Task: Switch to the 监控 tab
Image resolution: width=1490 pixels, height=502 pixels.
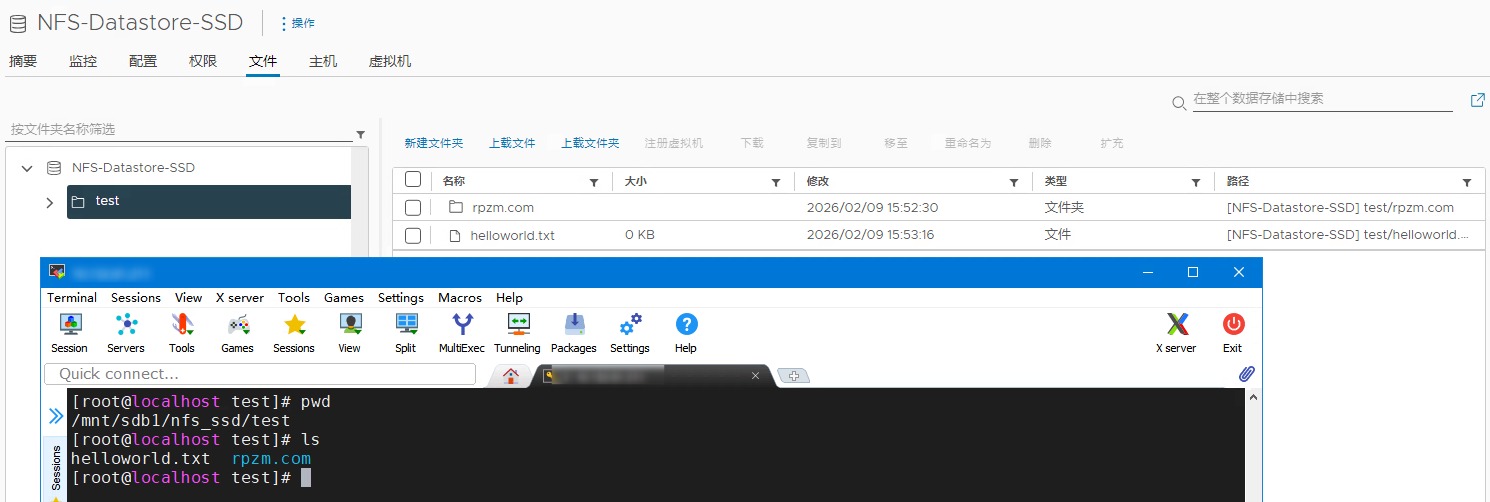Action: coord(83,61)
